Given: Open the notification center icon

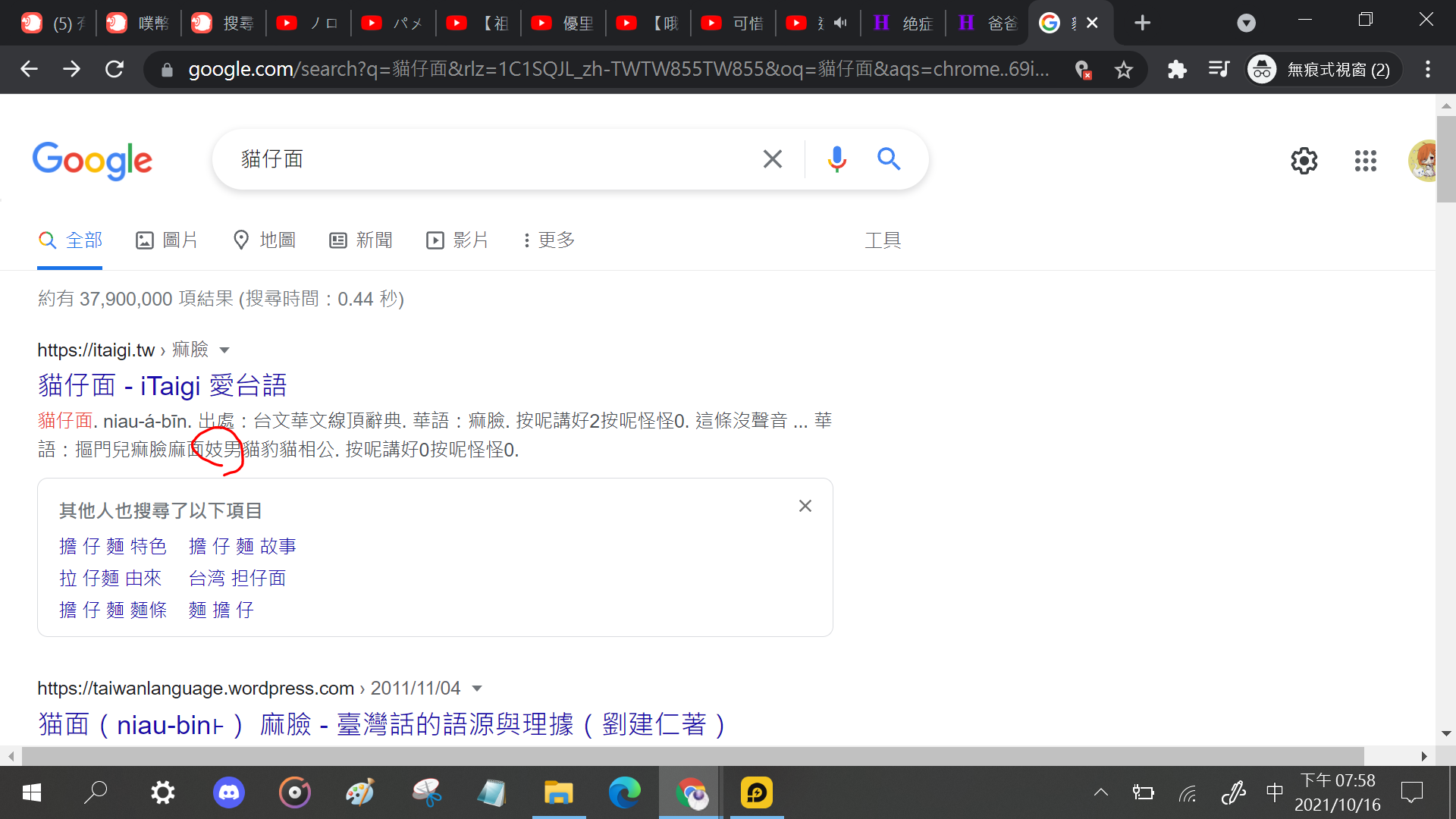Looking at the screenshot, I should pyautogui.click(x=1412, y=793).
